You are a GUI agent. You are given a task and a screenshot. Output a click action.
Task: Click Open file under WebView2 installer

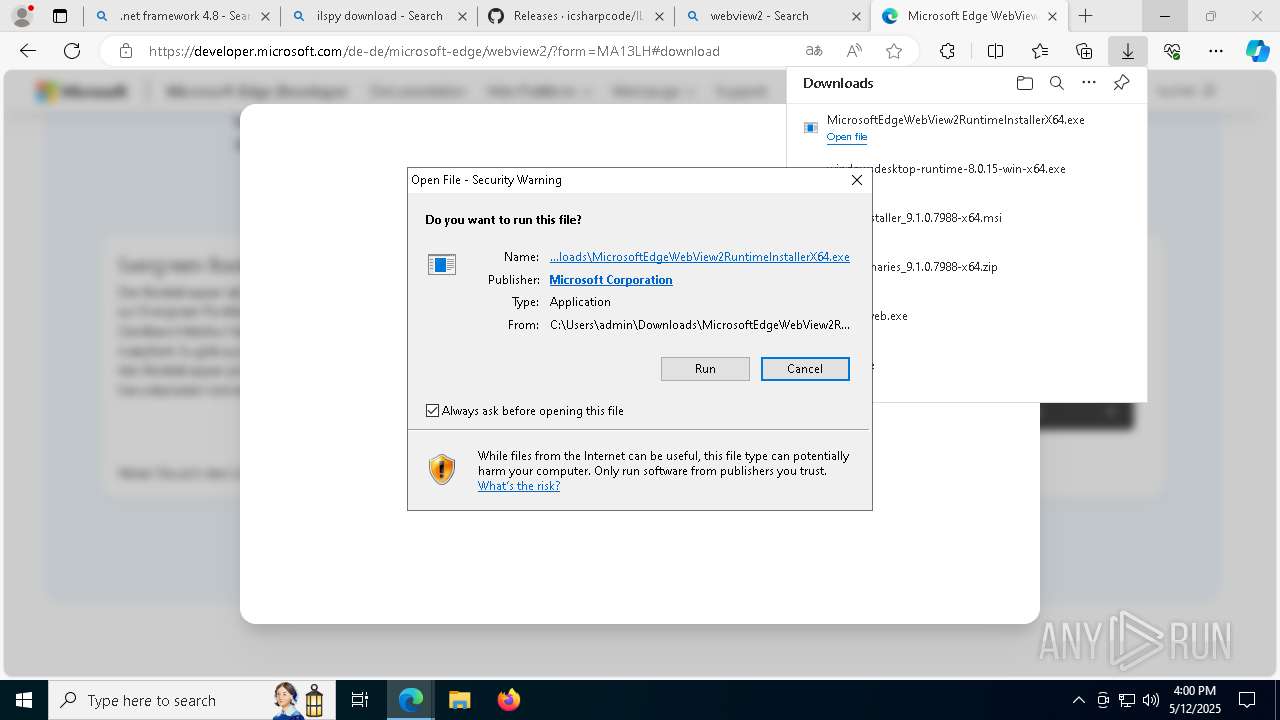click(x=847, y=137)
